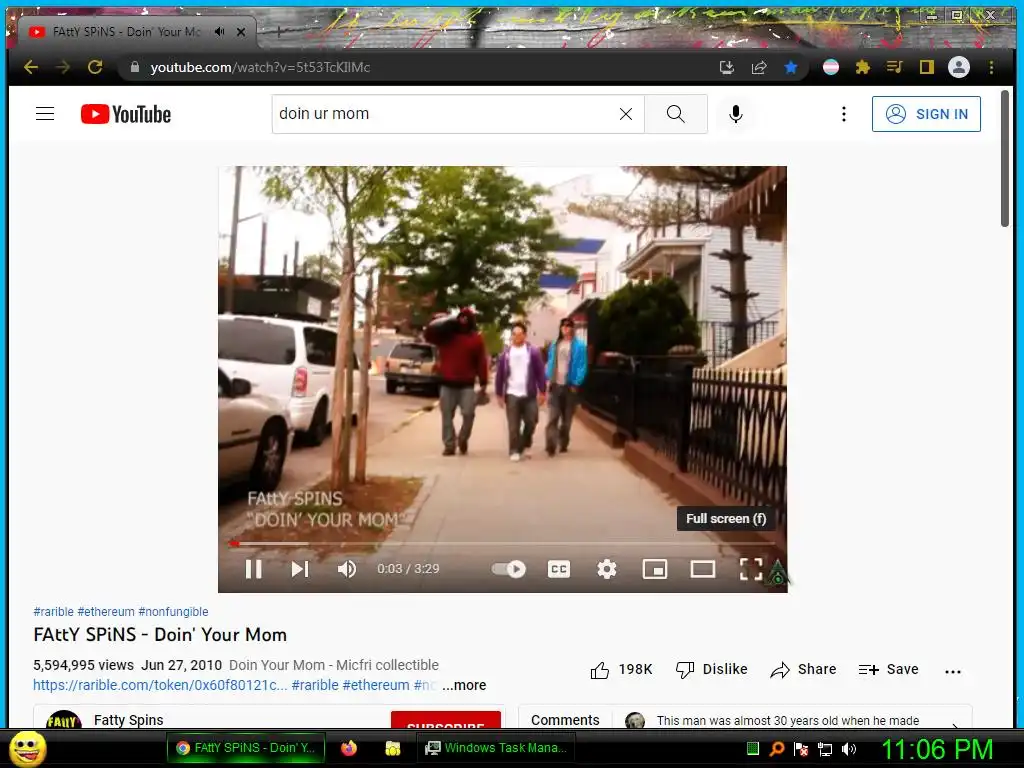Like the video with 198K likes
The width and height of the screenshot is (1024, 768).
(x=621, y=669)
